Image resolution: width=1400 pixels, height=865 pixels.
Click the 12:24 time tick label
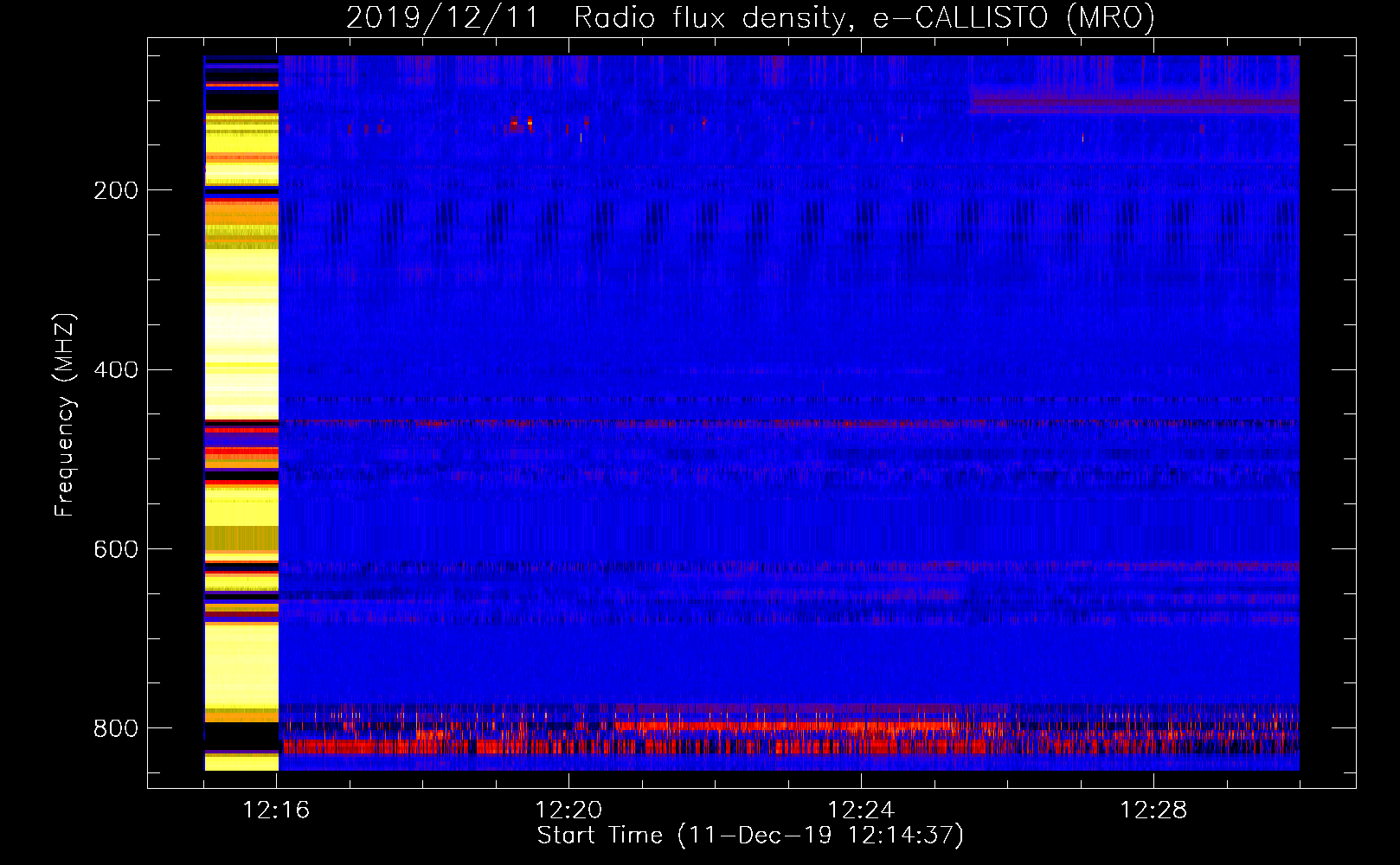click(x=861, y=811)
